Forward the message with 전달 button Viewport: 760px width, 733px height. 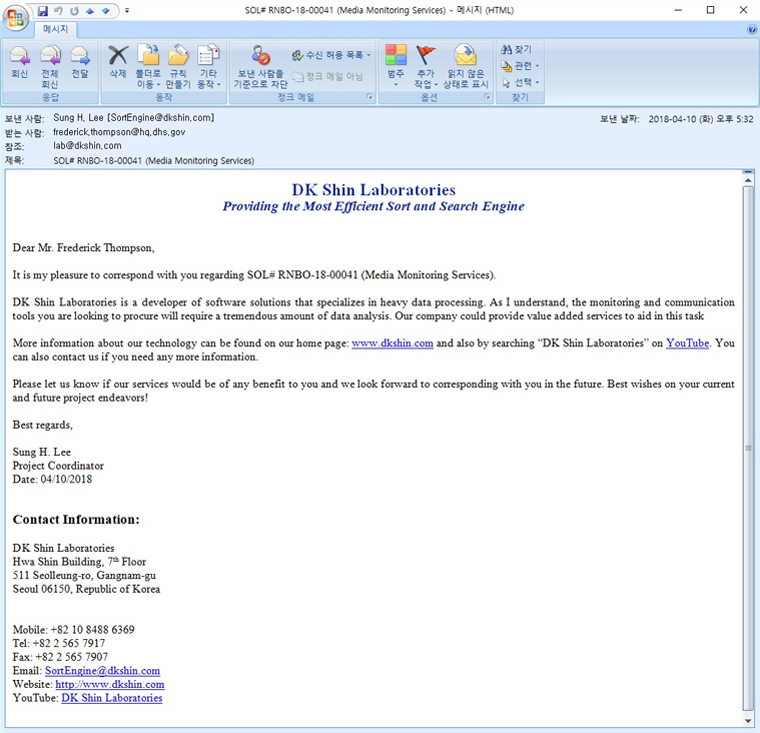coord(80,62)
